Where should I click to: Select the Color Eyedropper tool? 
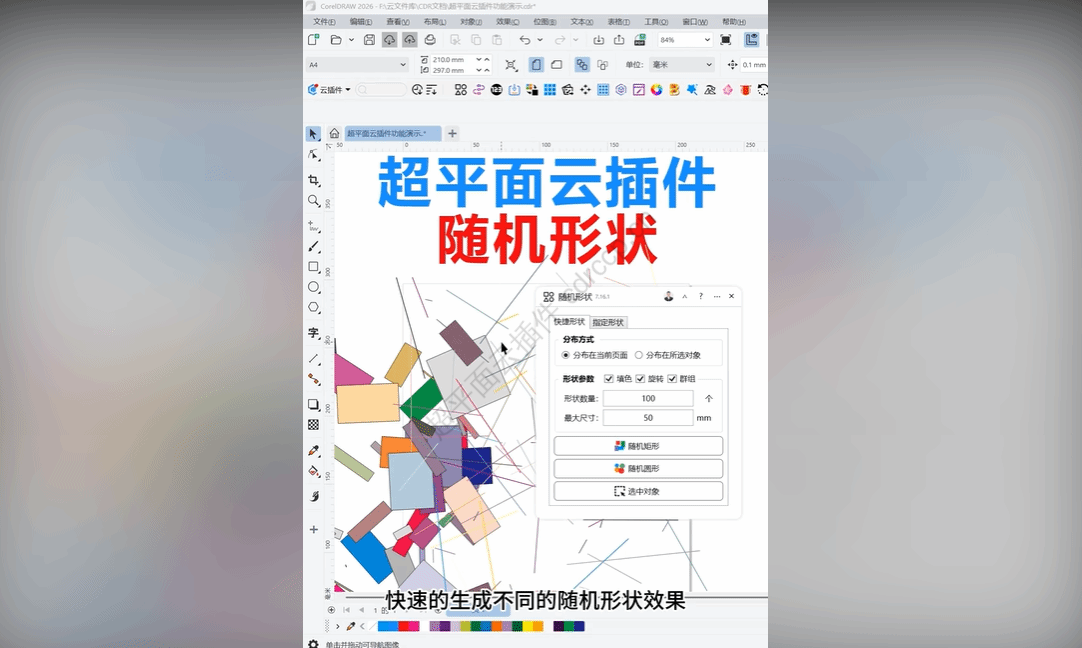(313, 451)
